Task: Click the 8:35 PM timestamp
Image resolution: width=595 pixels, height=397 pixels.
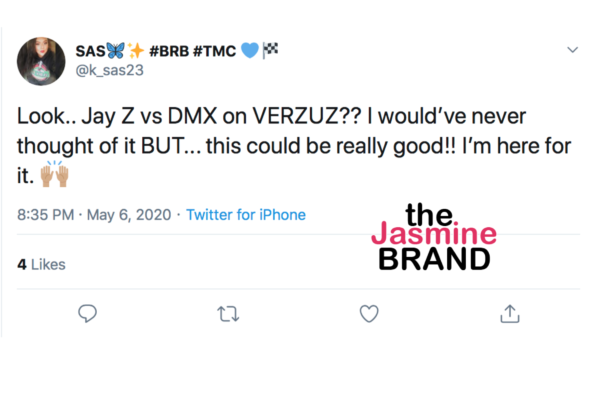Action: tap(46, 215)
